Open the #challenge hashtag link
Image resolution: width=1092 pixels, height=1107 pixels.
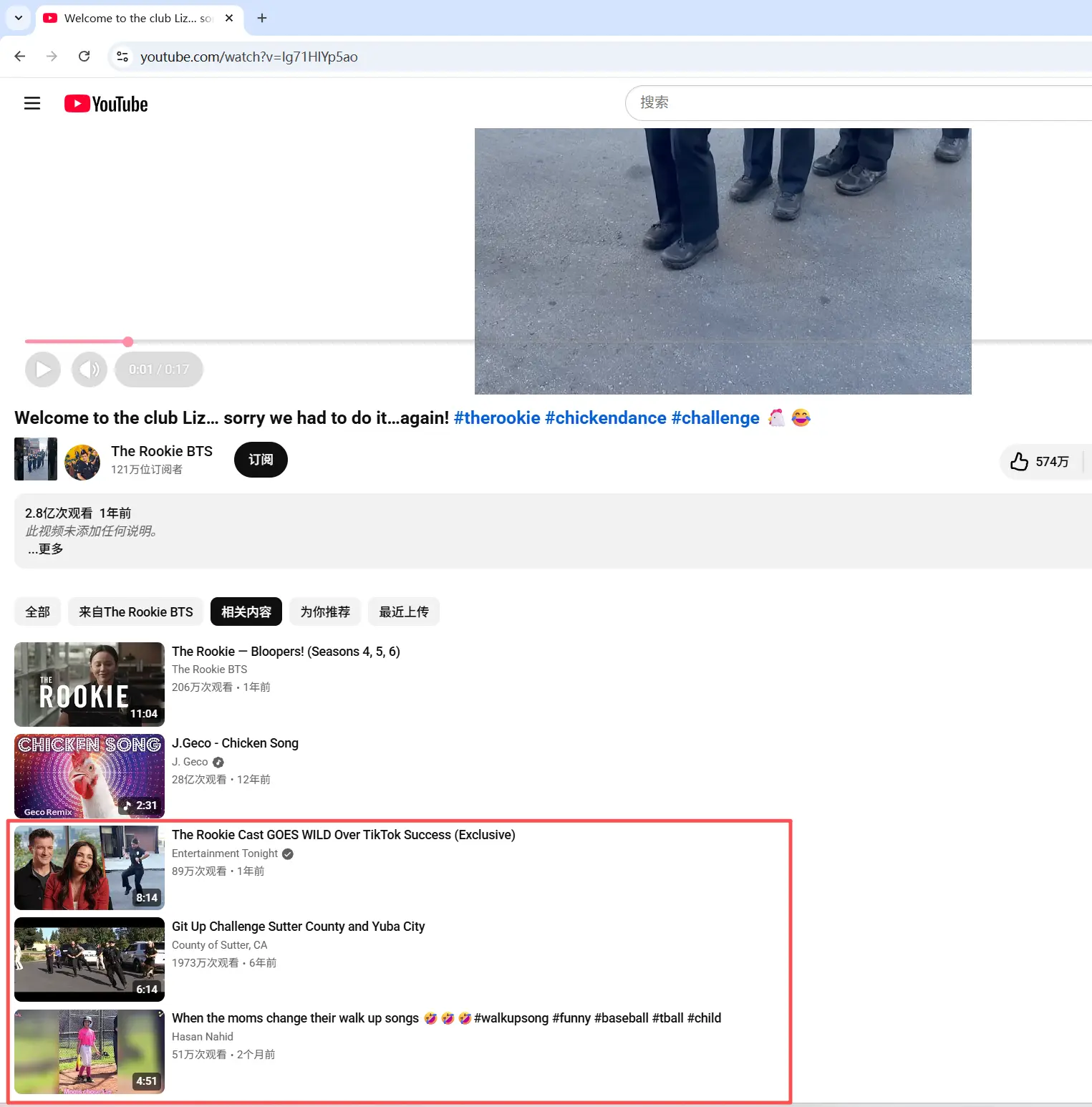tap(715, 418)
